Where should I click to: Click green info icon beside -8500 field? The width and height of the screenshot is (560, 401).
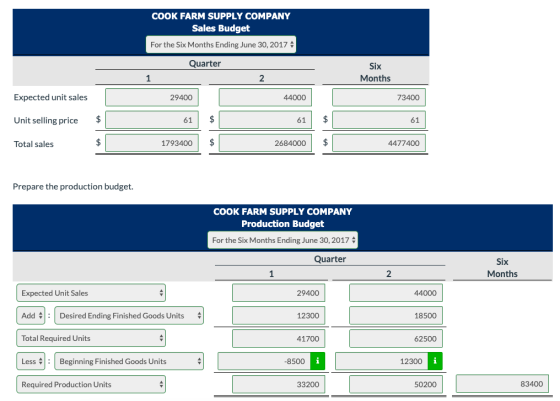point(318,361)
